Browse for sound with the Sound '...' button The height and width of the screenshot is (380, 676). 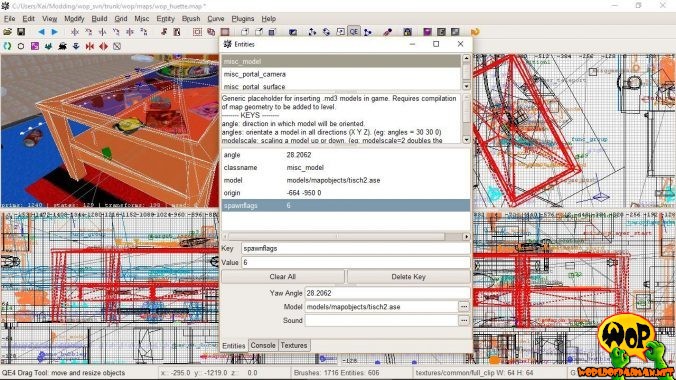coord(464,320)
